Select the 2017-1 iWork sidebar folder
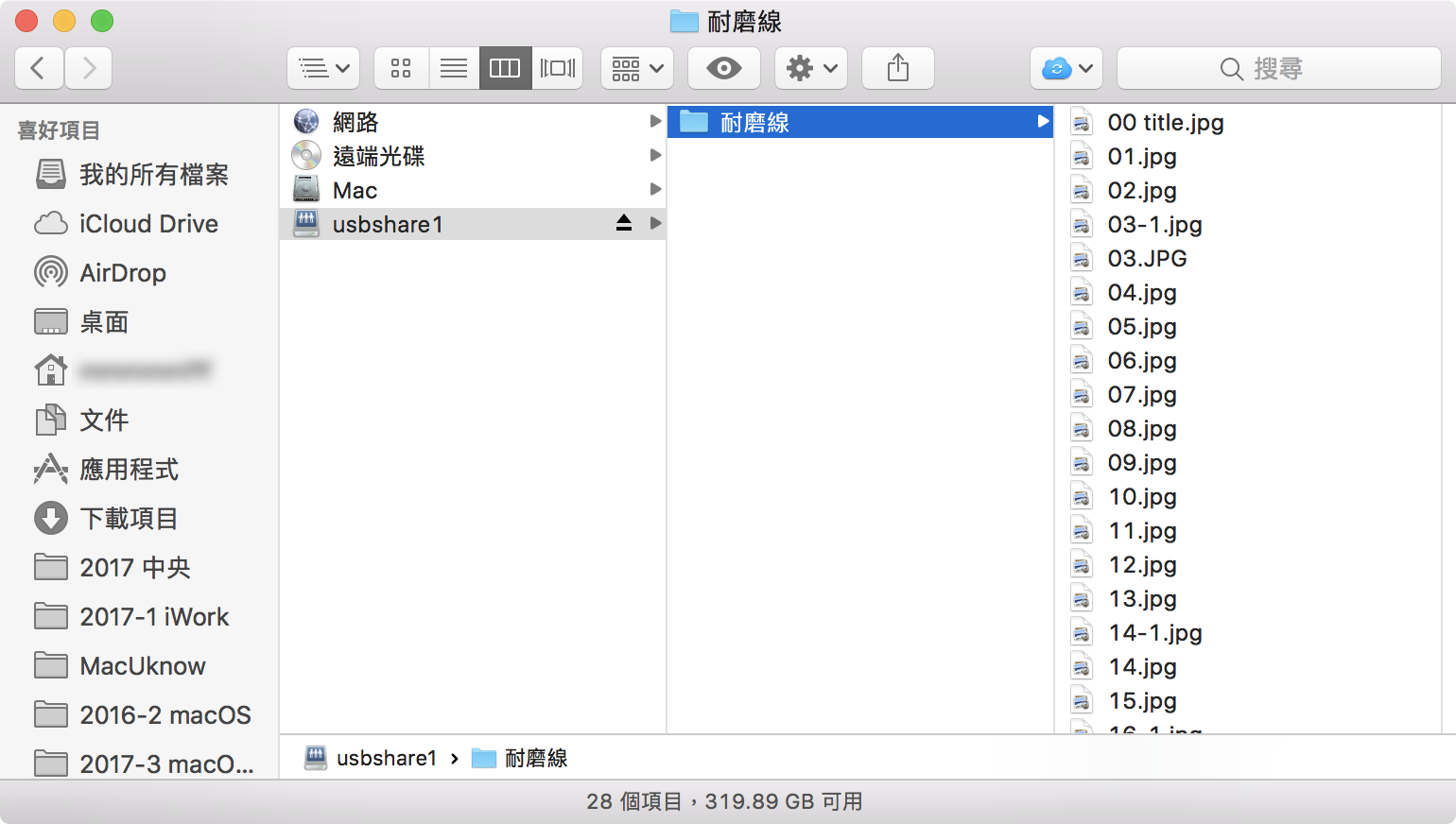1456x824 pixels. pos(154,617)
